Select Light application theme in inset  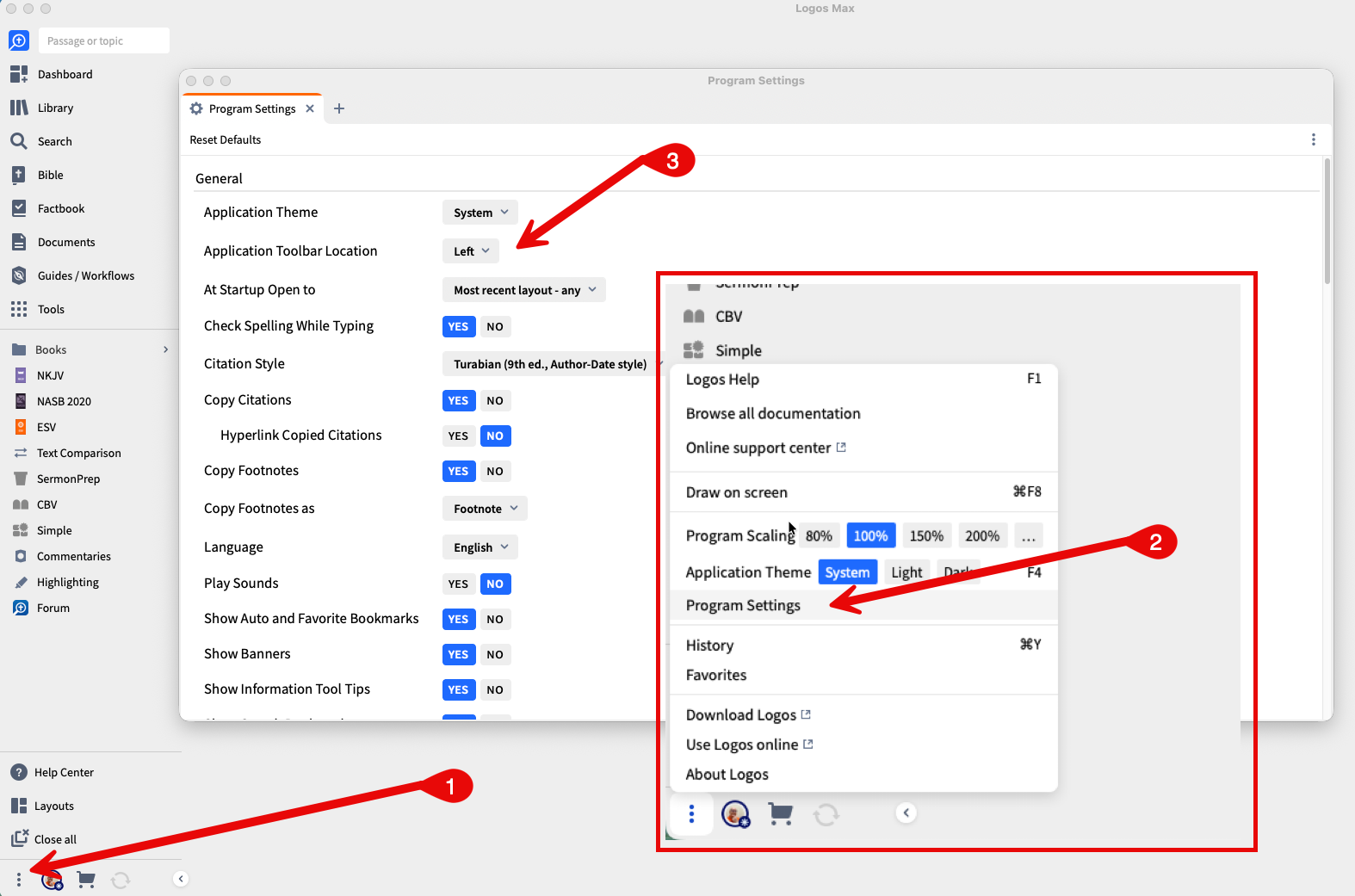pos(906,572)
